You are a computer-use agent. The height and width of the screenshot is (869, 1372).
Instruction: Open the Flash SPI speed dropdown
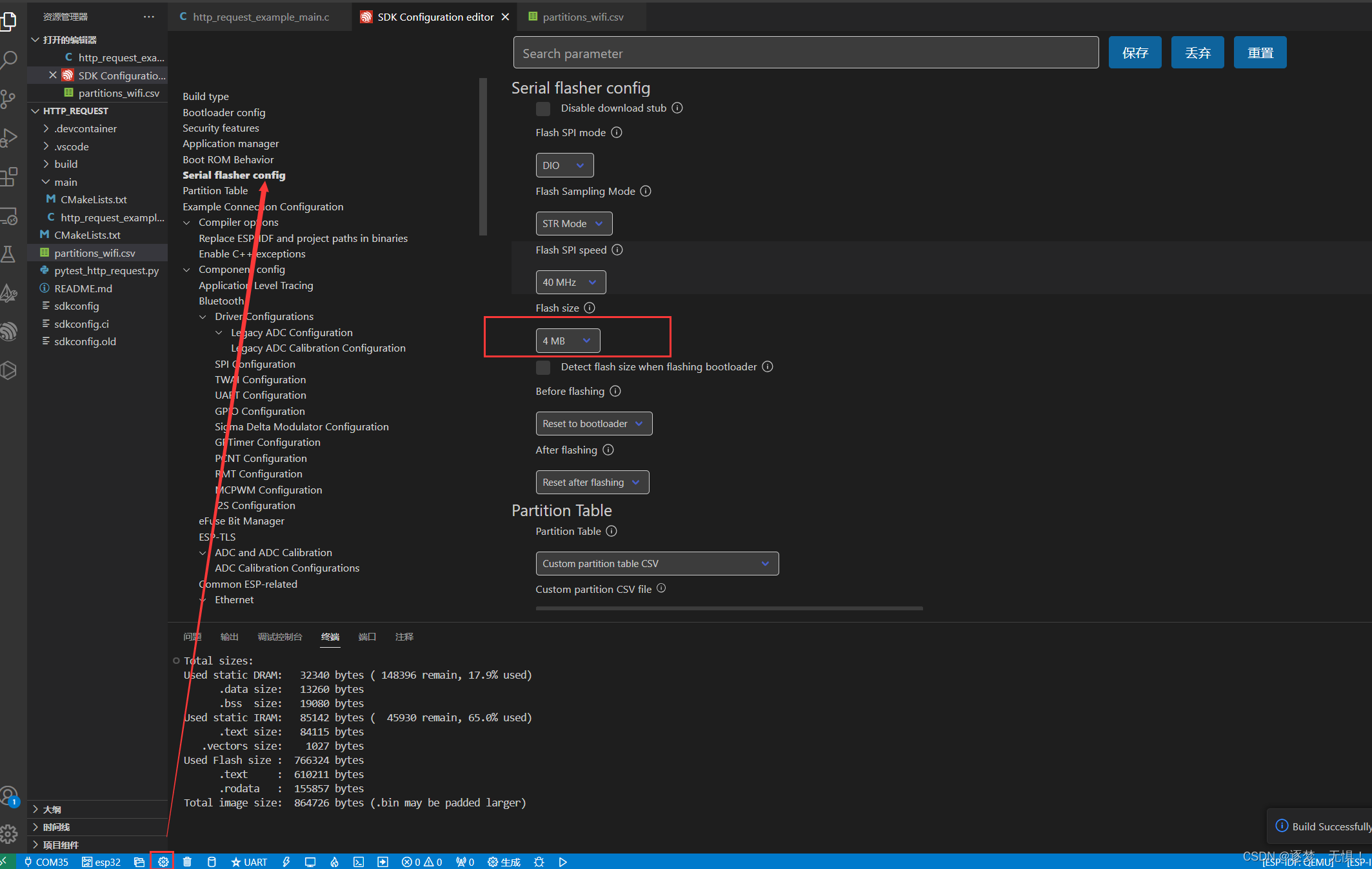[x=570, y=282]
